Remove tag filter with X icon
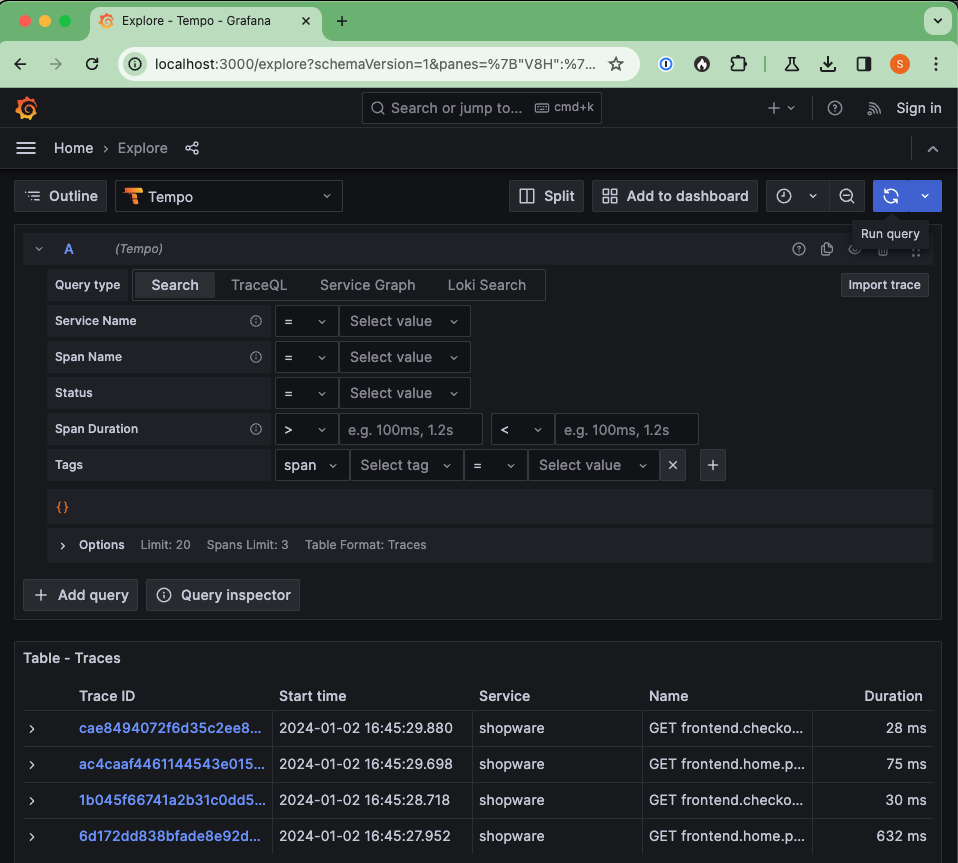Image resolution: width=958 pixels, height=863 pixels. [x=673, y=465]
